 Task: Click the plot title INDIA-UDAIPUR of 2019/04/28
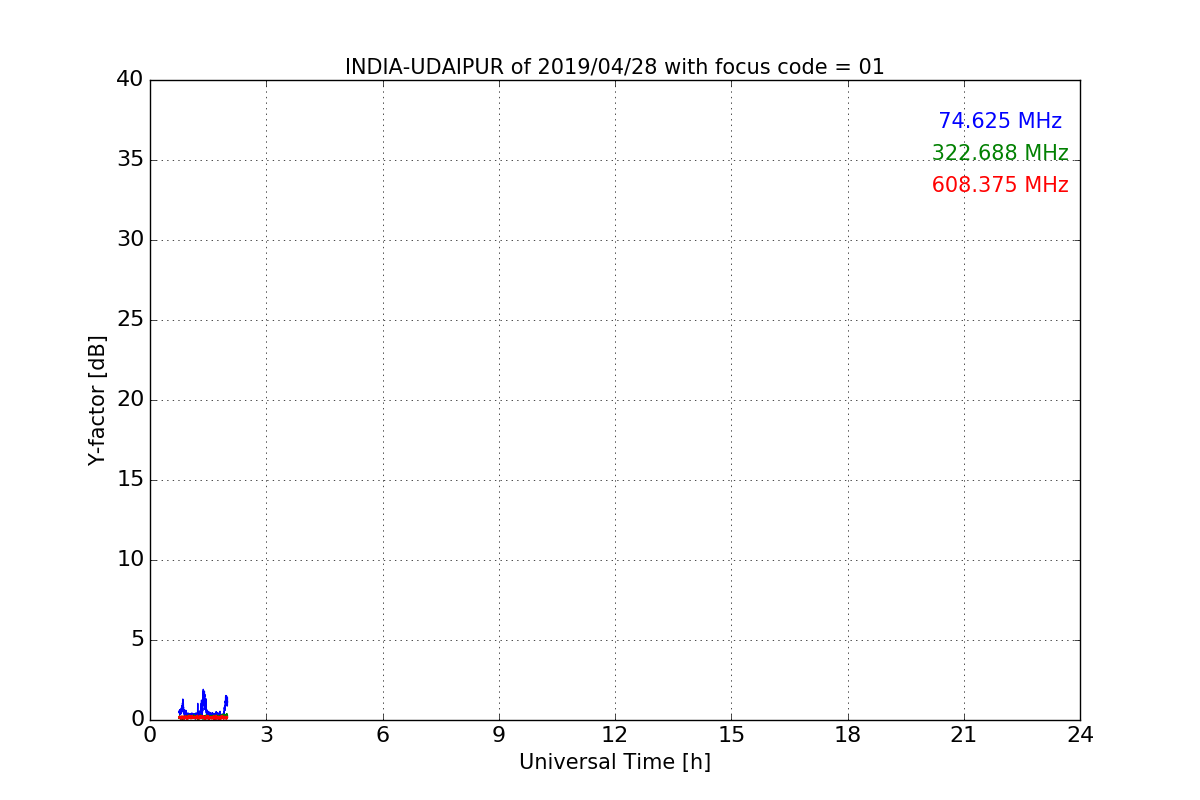tap(614, 67)
